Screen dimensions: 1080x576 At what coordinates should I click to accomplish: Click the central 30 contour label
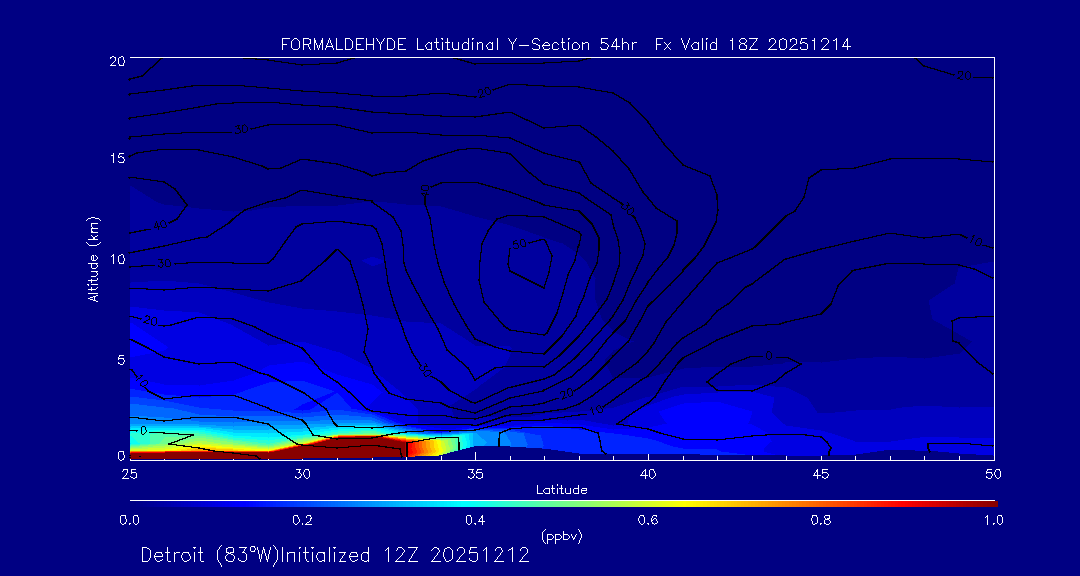point(520,244)
